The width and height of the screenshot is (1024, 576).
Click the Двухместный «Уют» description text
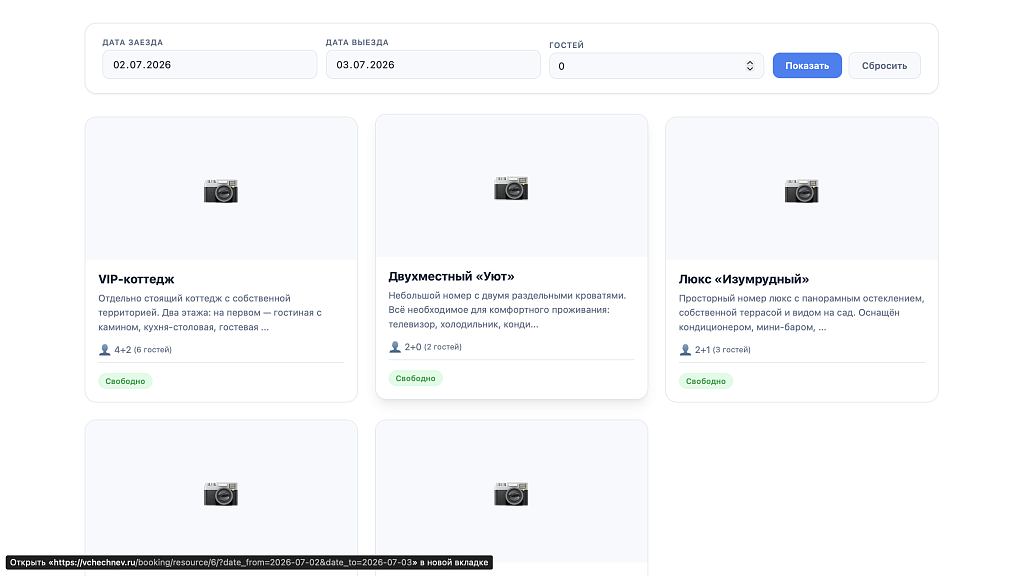click(507, 310)
